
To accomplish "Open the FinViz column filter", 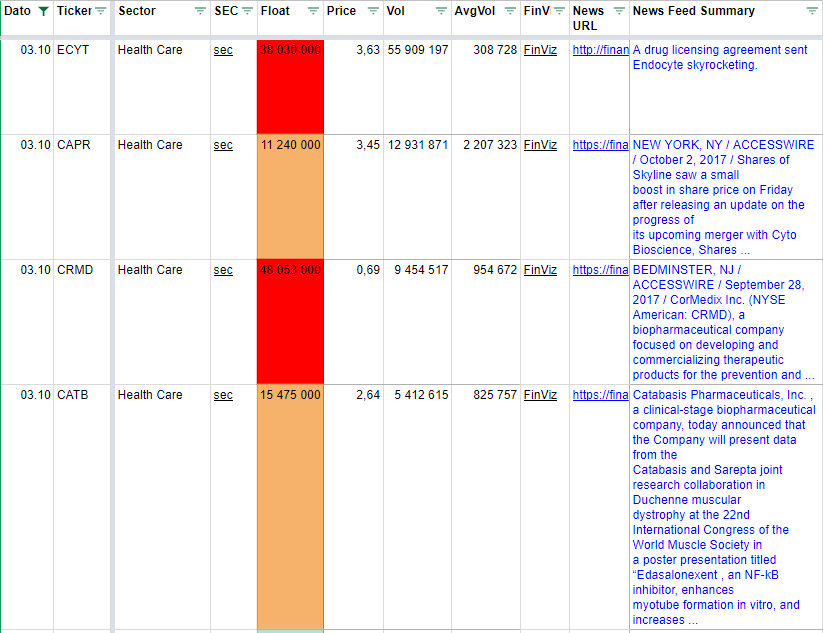I will [560, 11].
